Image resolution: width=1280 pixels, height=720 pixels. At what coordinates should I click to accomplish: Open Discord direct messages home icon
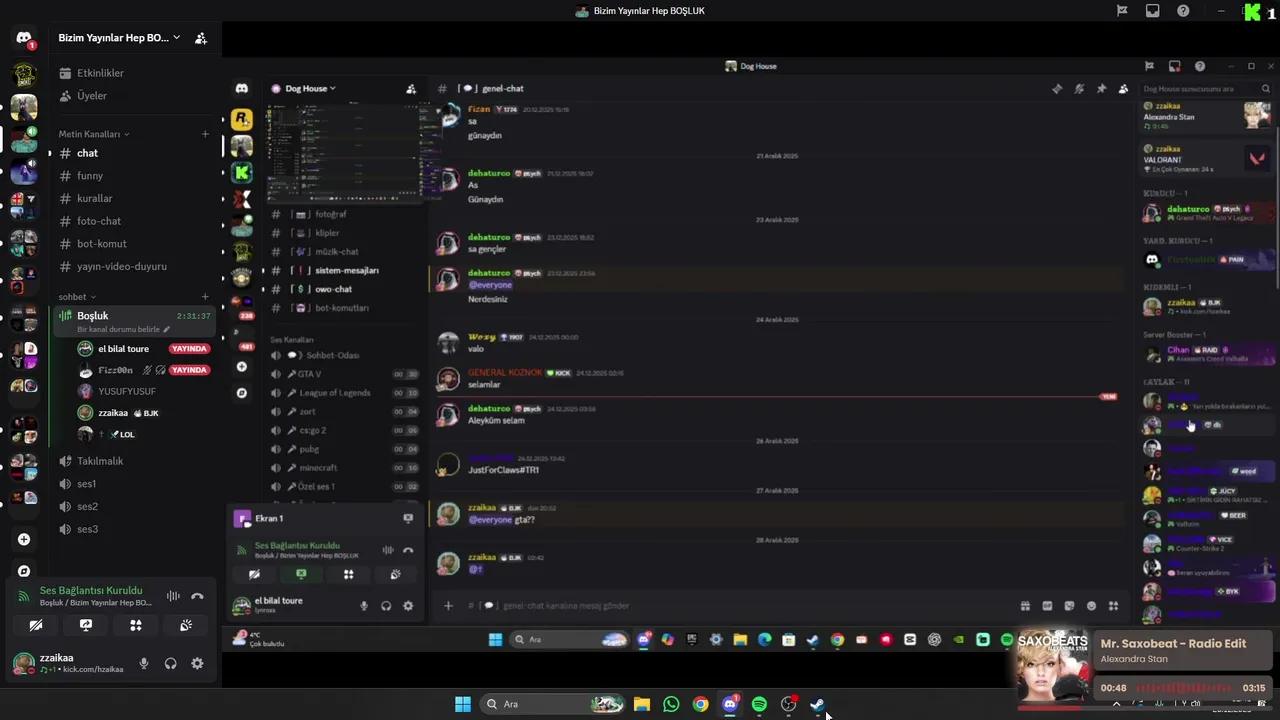[x=24, y=38]
